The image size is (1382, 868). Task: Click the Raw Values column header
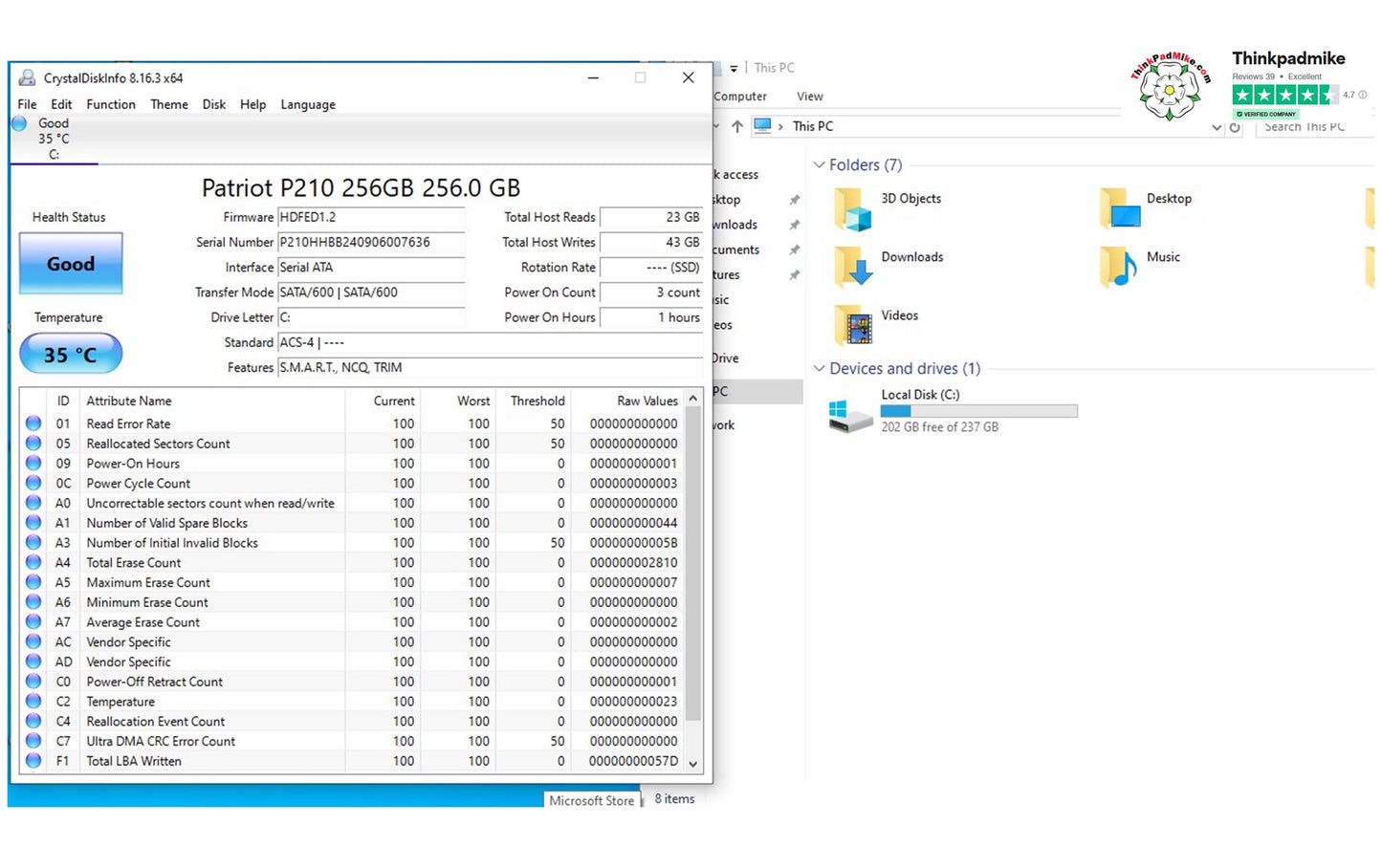coord(647,401)
